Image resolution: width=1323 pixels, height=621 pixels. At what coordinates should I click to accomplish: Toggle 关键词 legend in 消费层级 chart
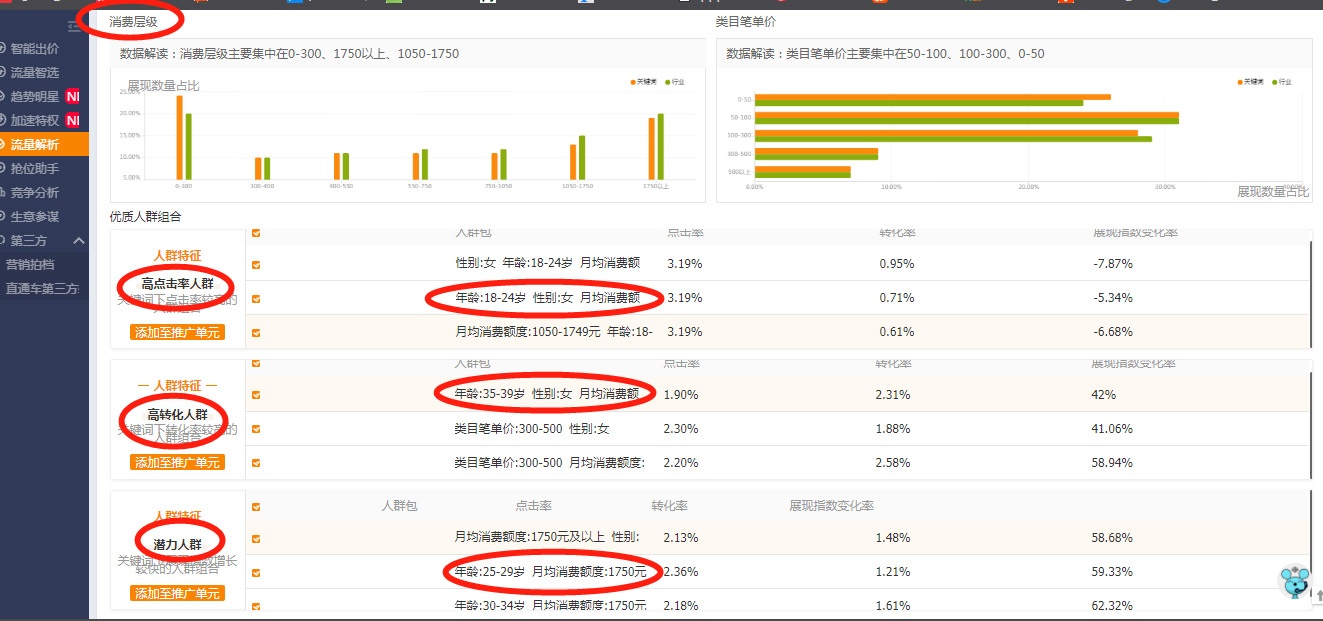[642, 82]
